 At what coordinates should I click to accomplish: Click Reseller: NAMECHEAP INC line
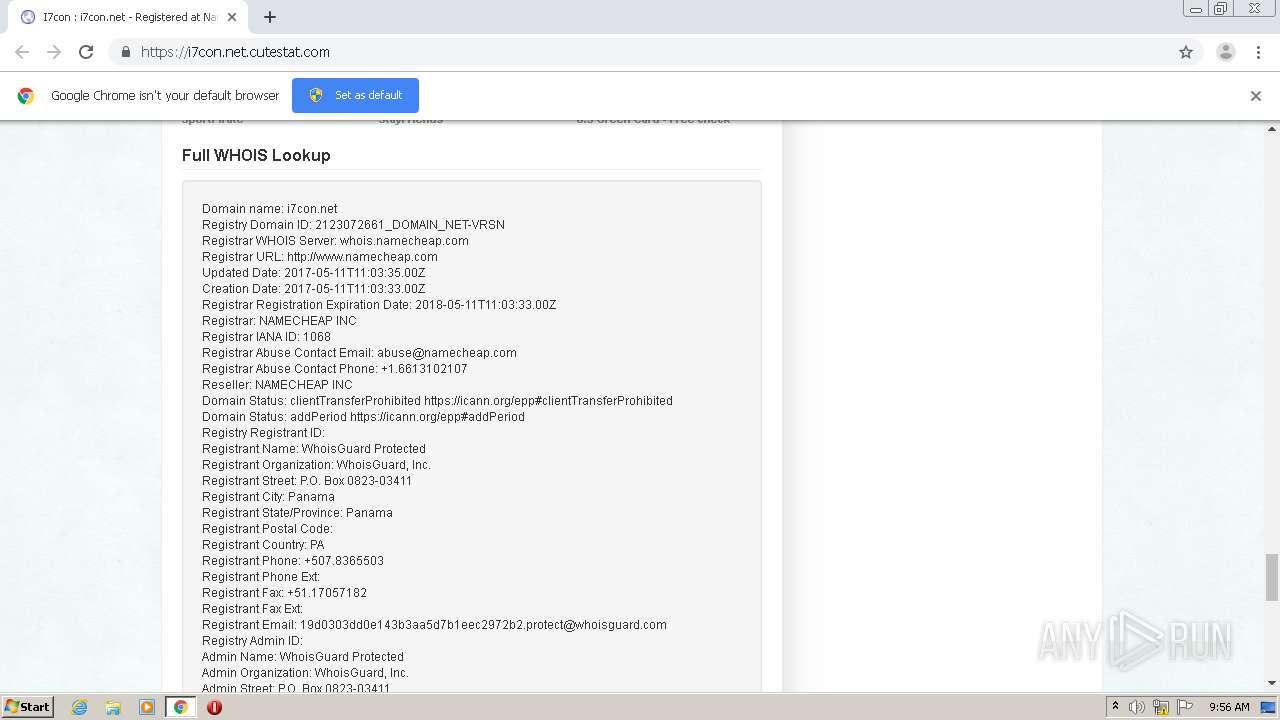pos(277,385)
